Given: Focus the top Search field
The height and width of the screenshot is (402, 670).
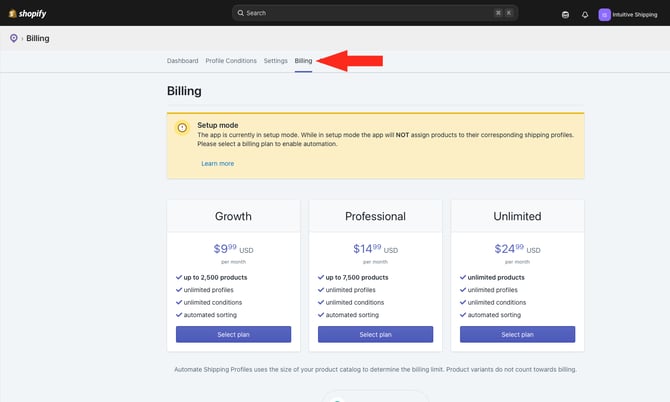Looking at the screenshot, I should coord(375,13).
